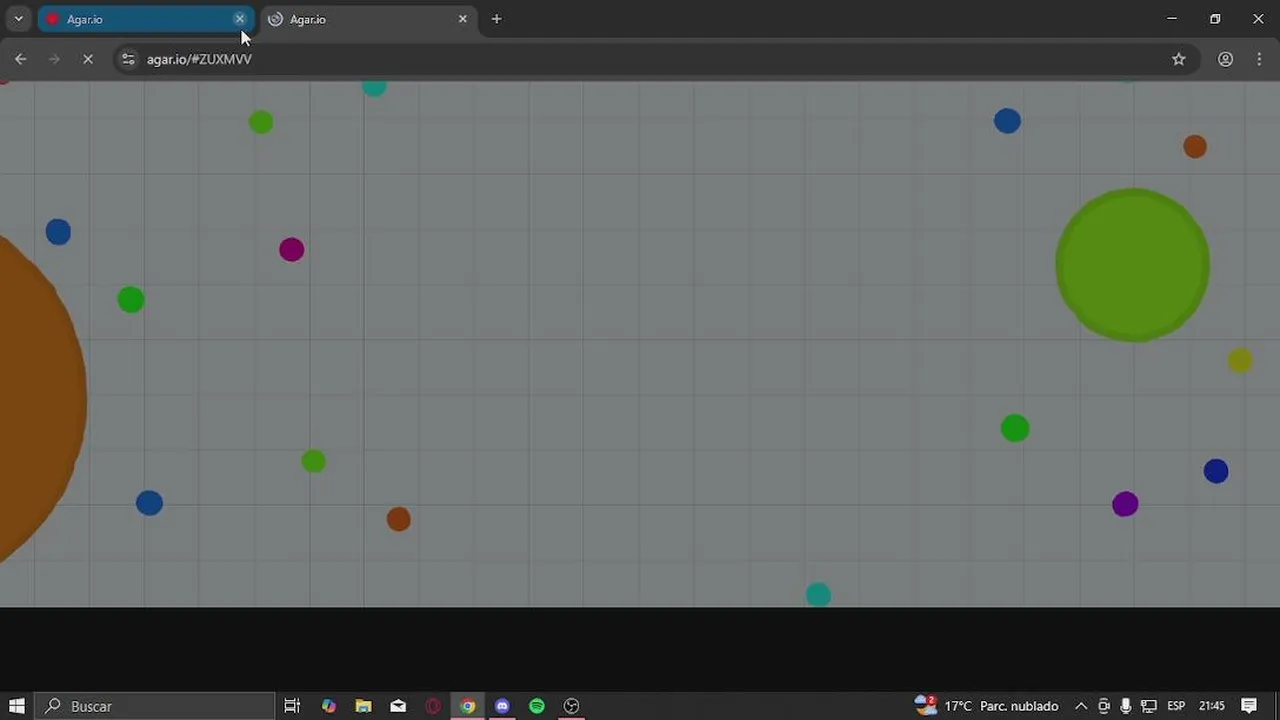Click the large green cell
This screenshot has height=720, width=1280.
1133,265
